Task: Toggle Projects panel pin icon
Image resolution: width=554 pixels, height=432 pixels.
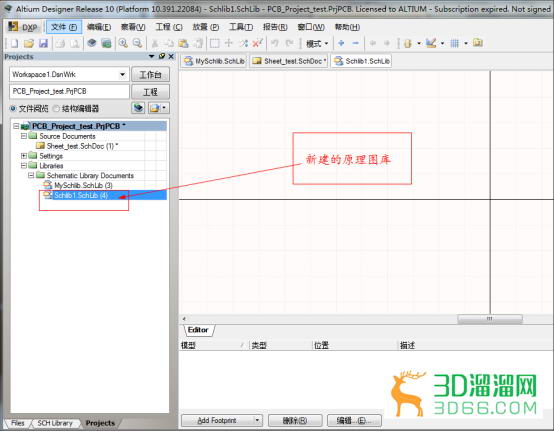Action: tap(162, 56)
